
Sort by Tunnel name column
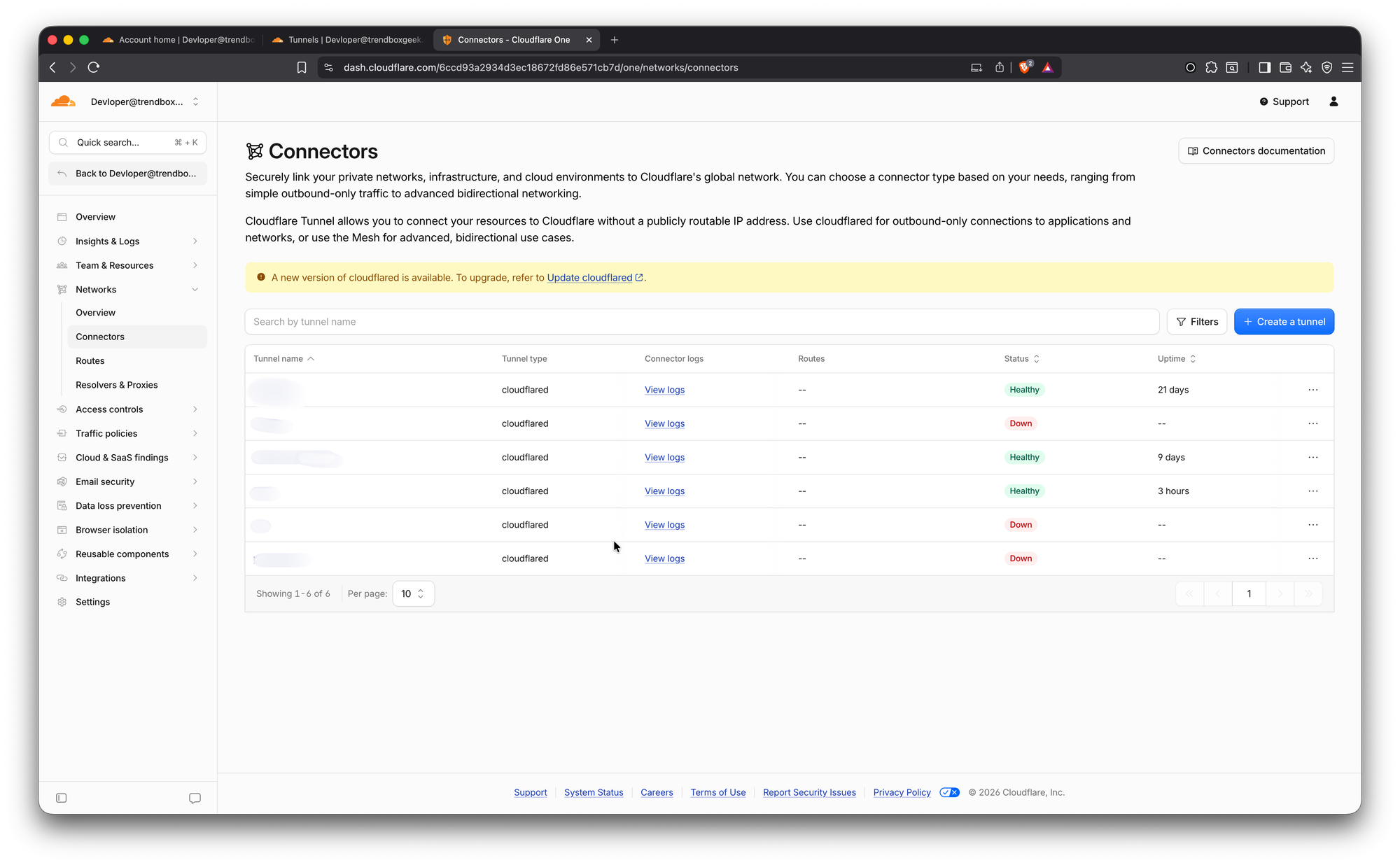pos(283,358)
